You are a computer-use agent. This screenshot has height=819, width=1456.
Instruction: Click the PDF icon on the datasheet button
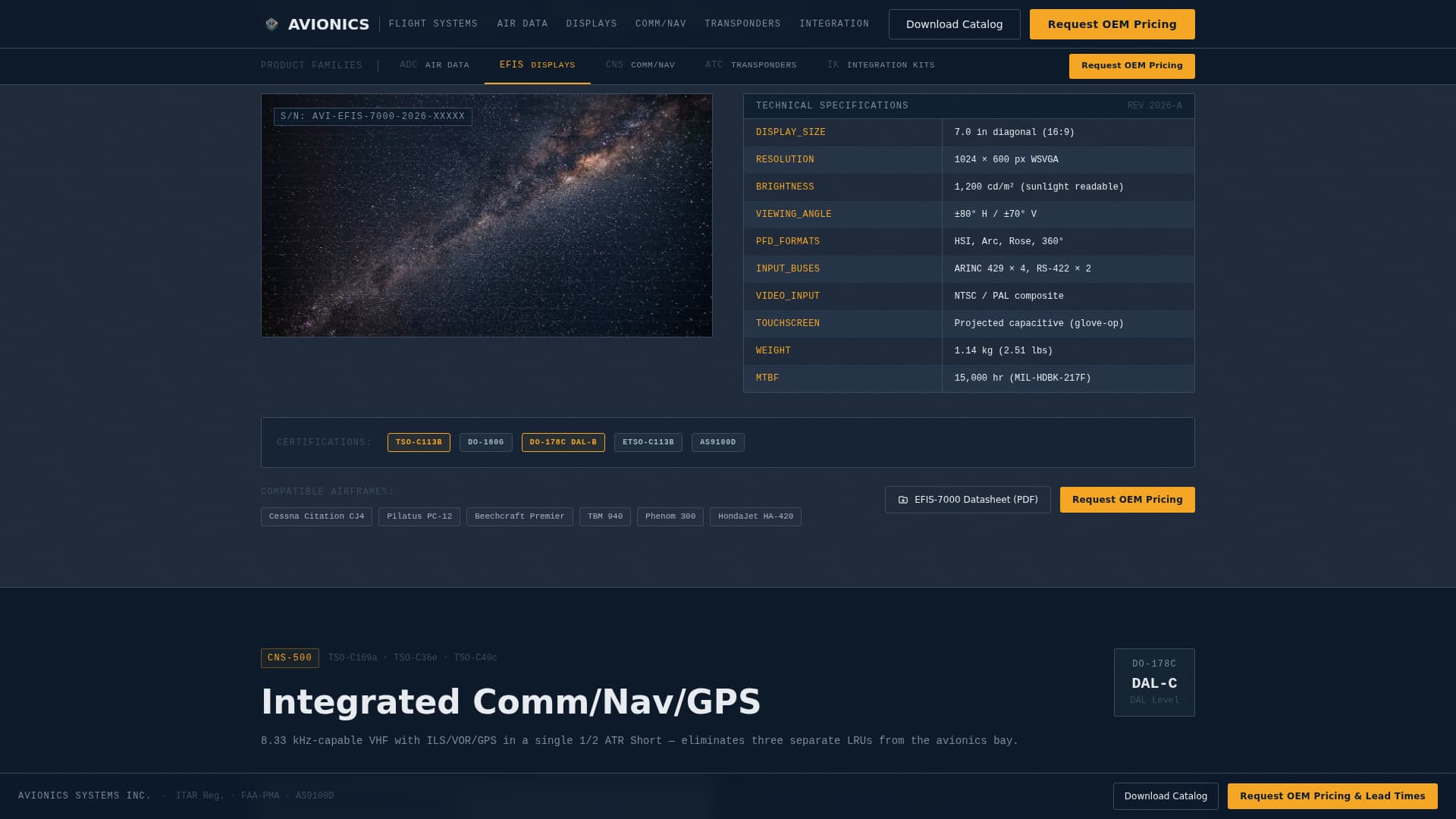903,500
